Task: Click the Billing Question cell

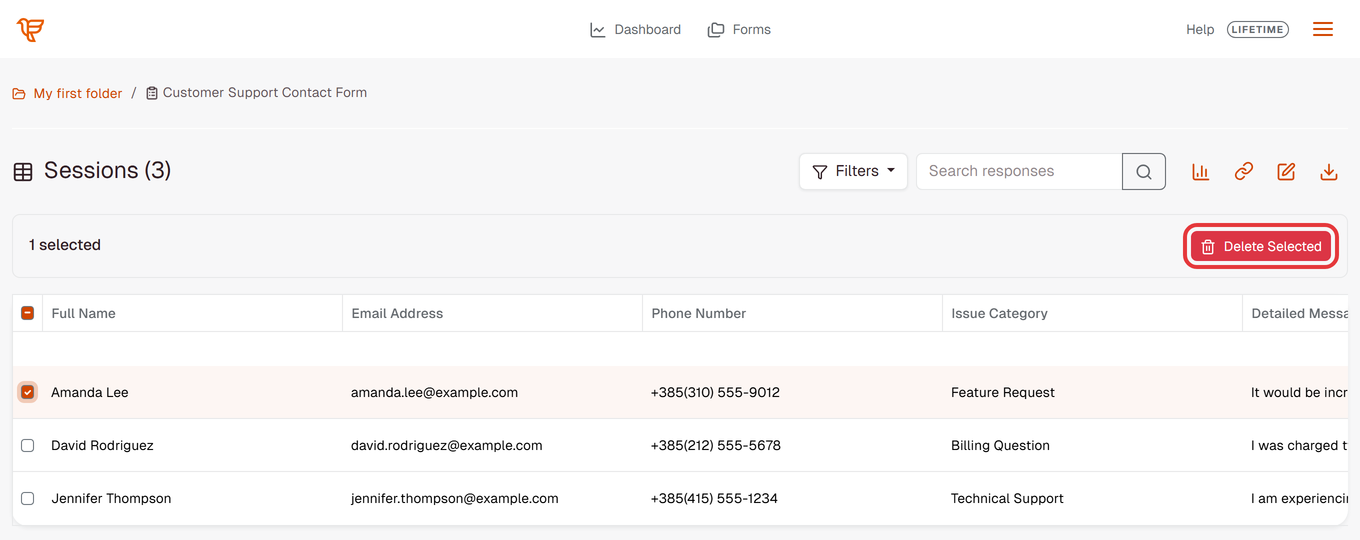Action: 1000,445
